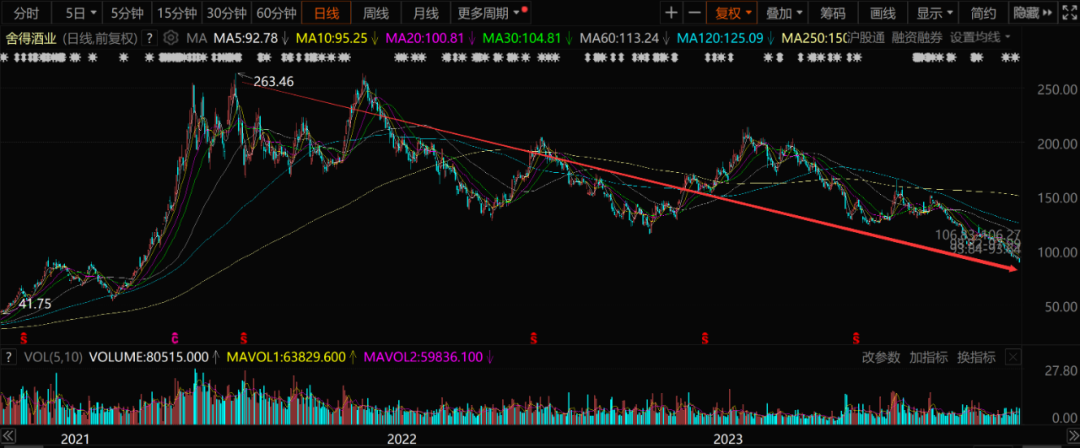Click the 改参数 link in VOL panel
1080x448 pixels.
coord(881,357)
